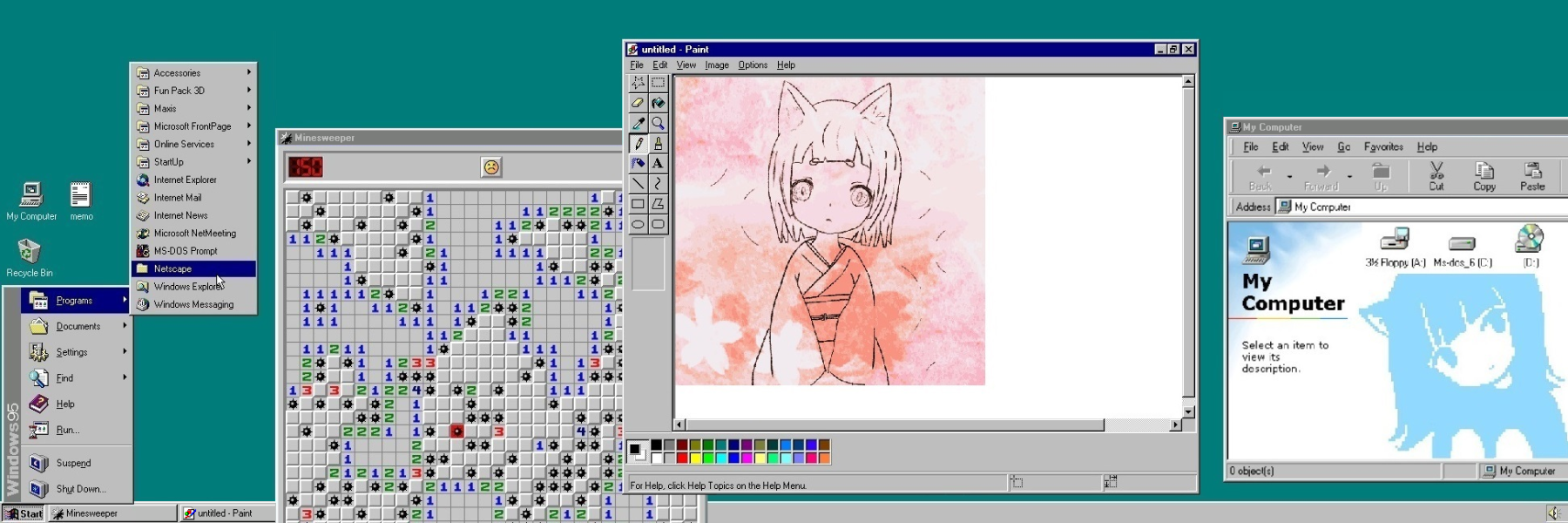Expand the Documents submenu in Start menu
The image size is (1568, 523).
point(76,326)
